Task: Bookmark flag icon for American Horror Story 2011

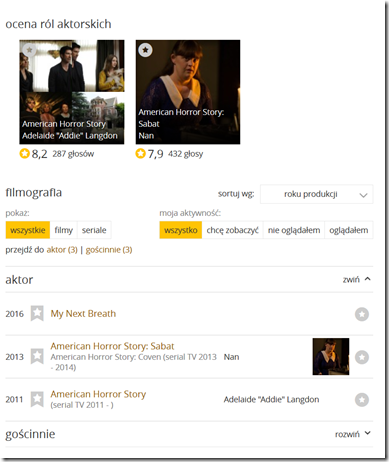Action: tap(37, 399)
